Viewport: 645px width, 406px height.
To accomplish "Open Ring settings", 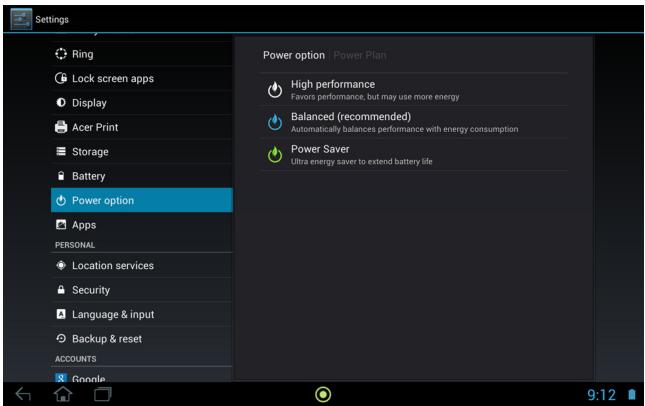I will (x=142, y=54).
